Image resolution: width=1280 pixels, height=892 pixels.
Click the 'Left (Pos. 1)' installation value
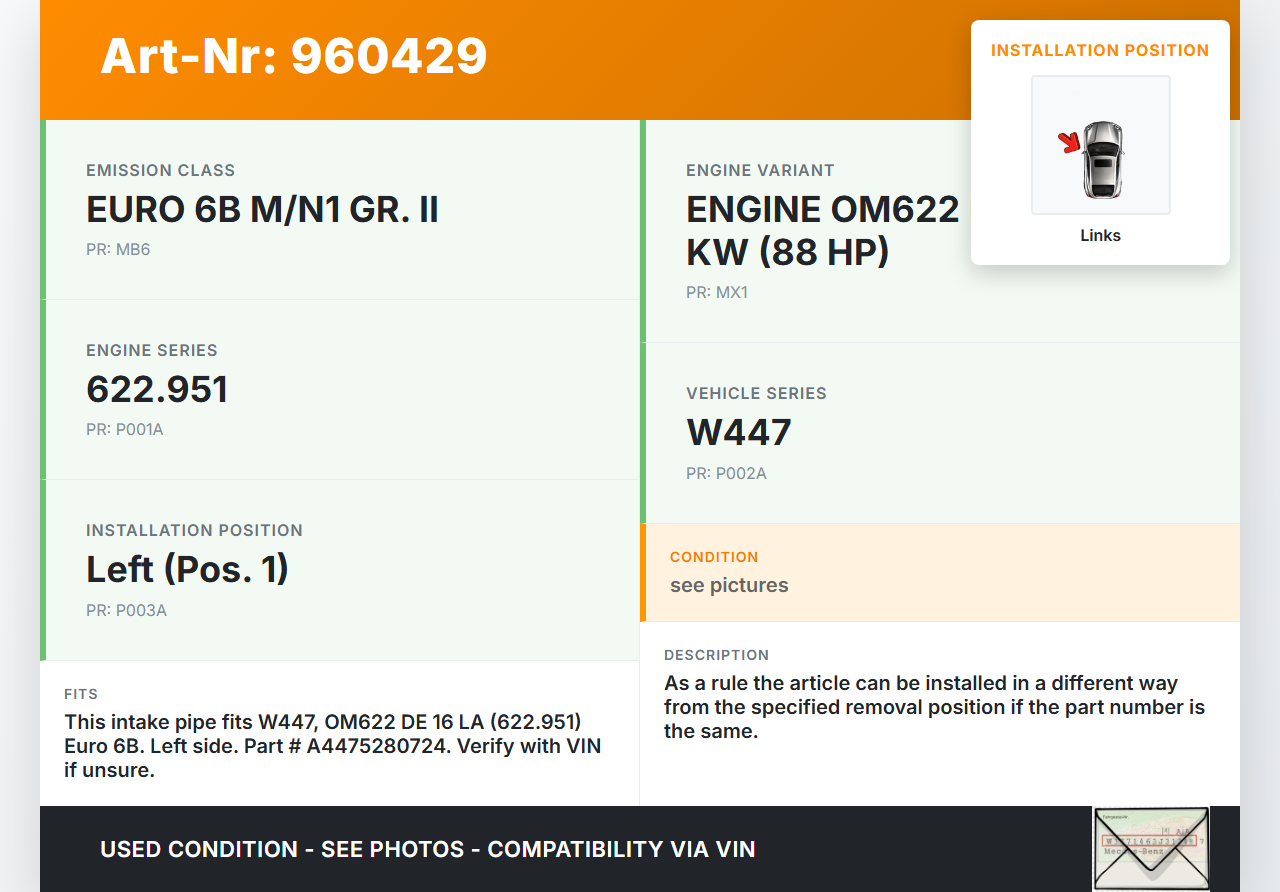coord(187,569)
